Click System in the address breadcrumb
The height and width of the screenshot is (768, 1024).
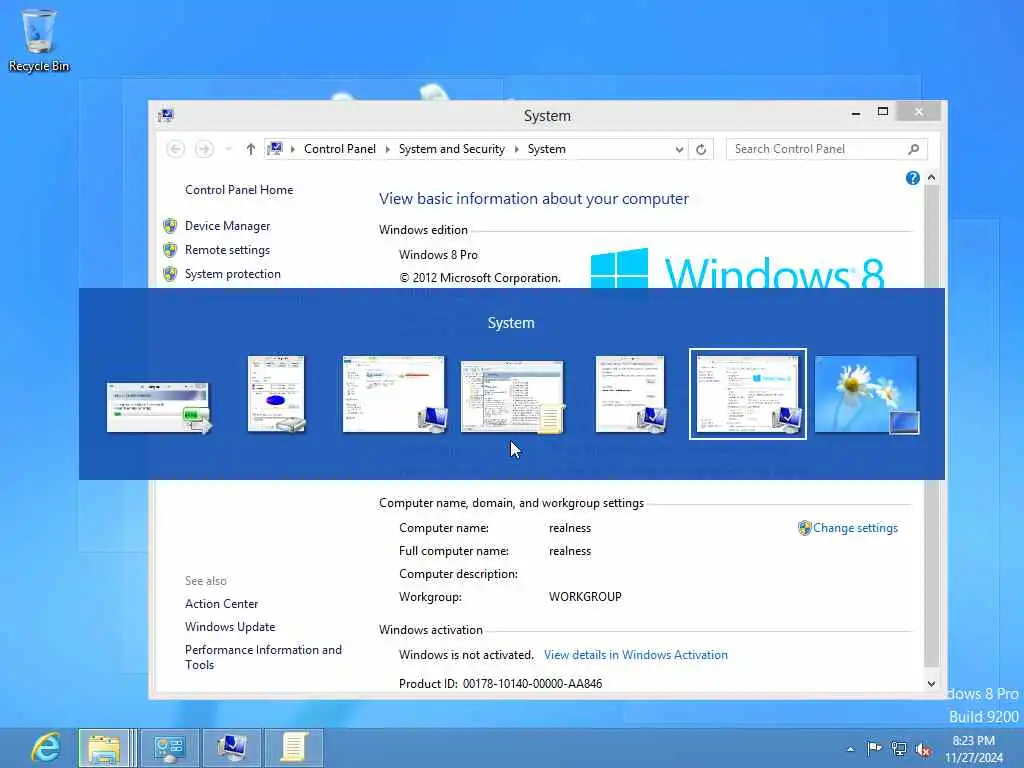(x=547, y=150)
